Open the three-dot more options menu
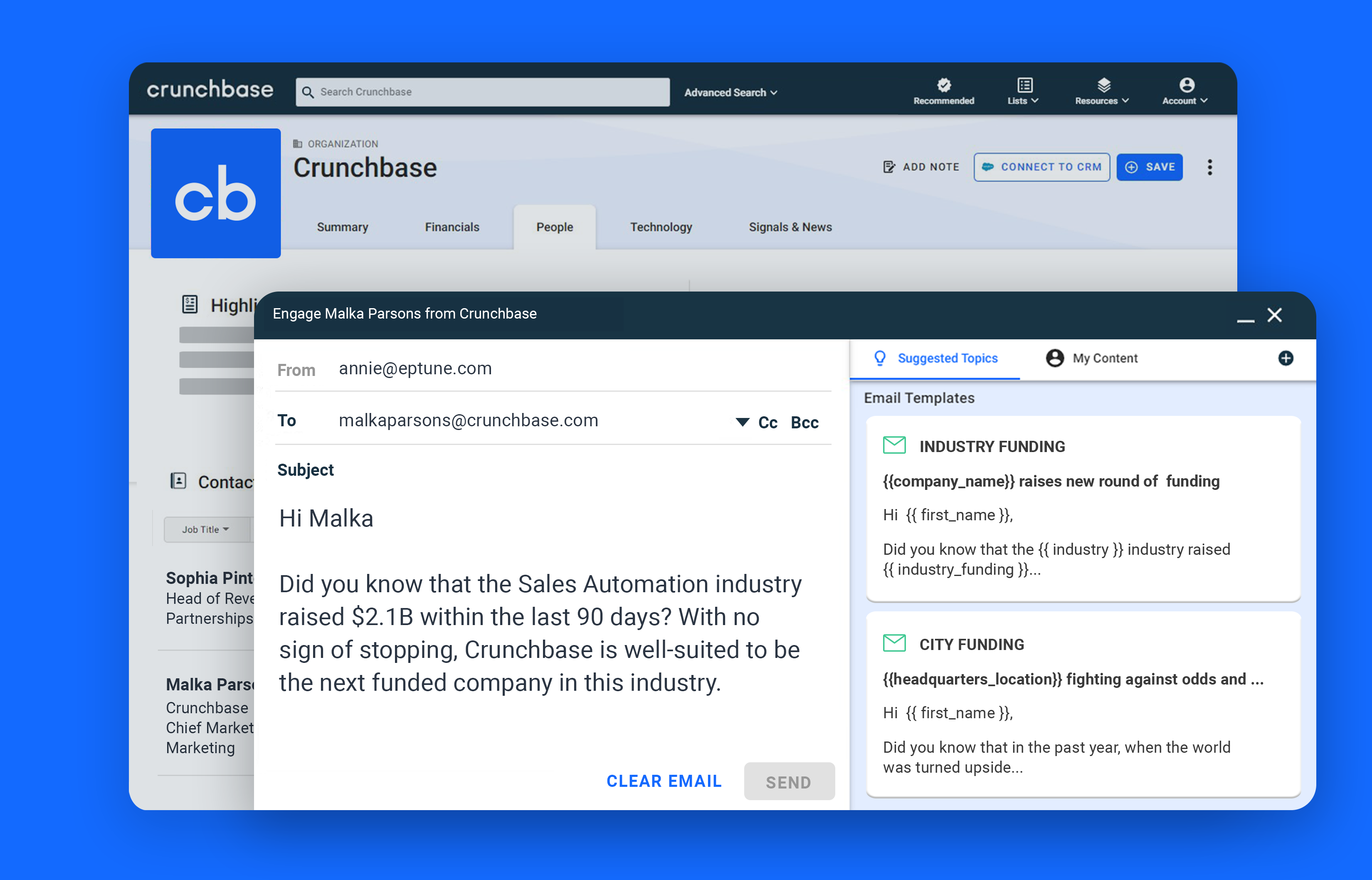 coord(1210,167)
